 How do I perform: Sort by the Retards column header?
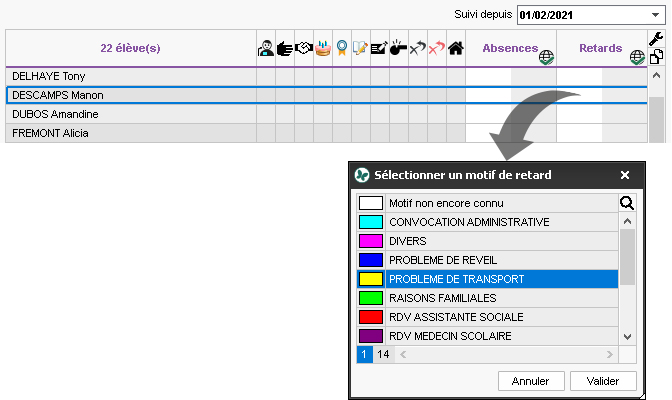coord(600,48)
